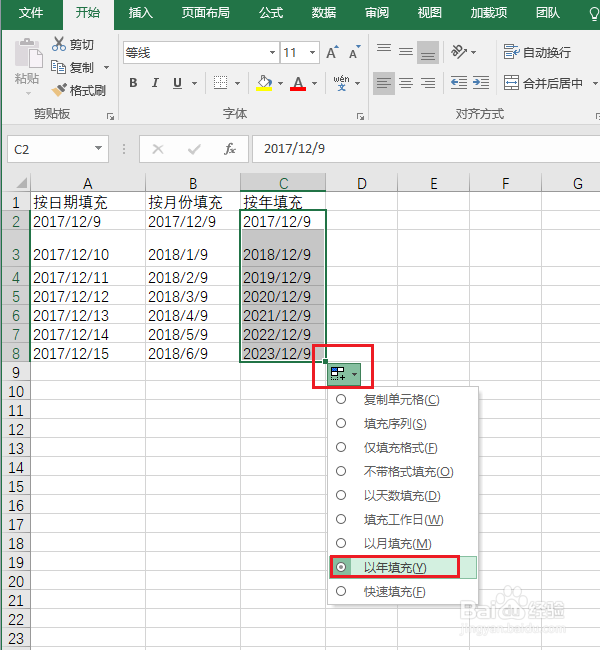Set middle vertical alignment
This screenshot has width=600, height=650.
tap(406, 52)
